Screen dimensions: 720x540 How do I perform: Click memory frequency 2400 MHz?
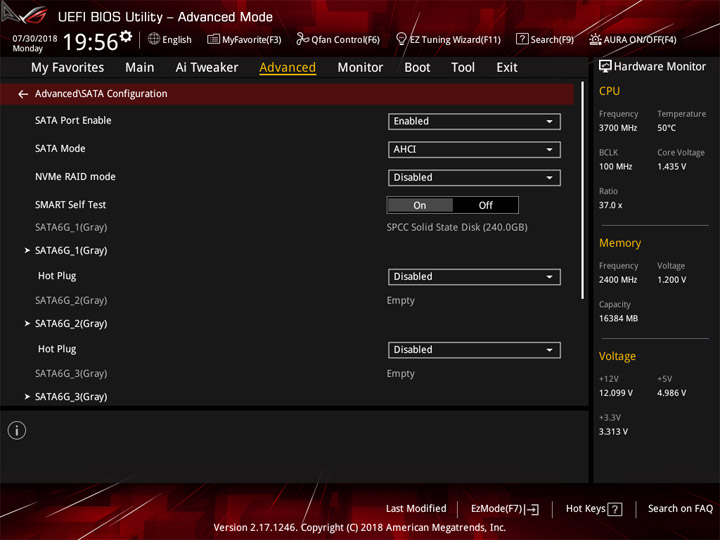click(x=618, y=280)
